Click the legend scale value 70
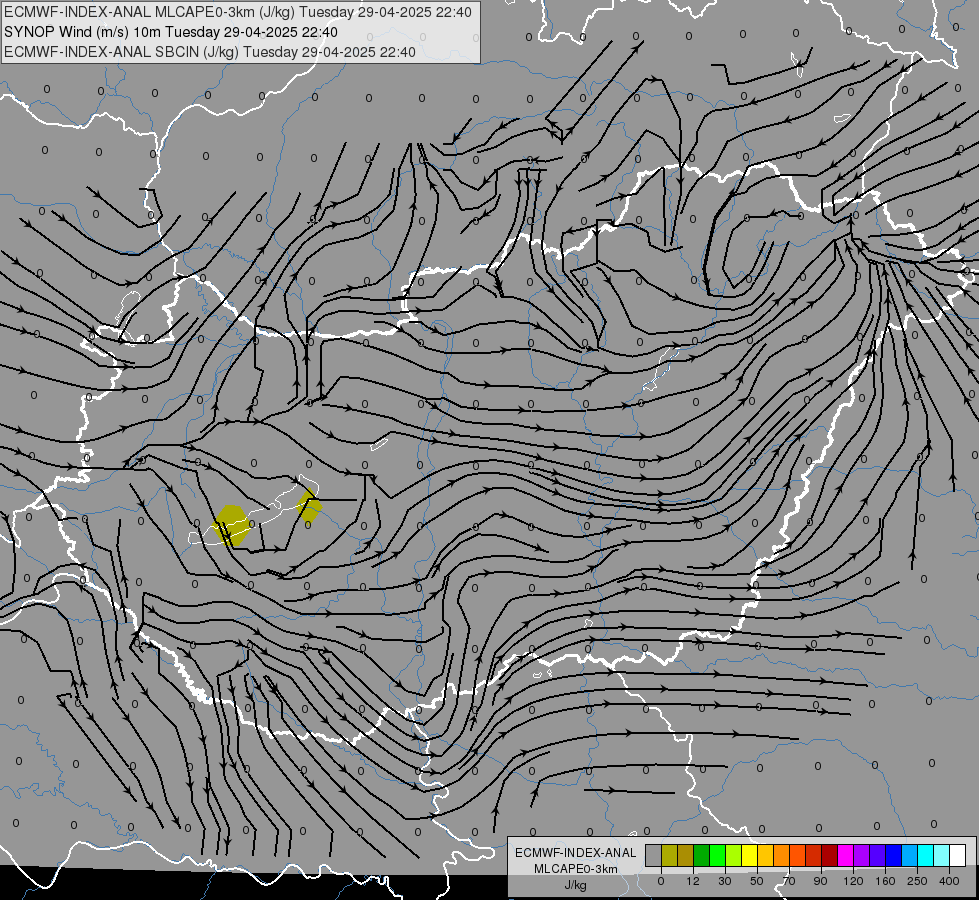This screenshot has width=979, height=900. tap(789, 881)
